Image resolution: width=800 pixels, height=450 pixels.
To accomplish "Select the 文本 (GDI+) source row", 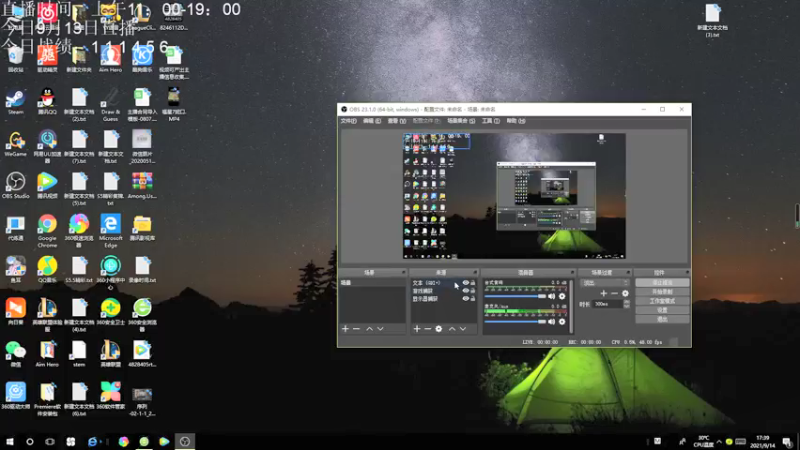I will tap(443, 283).
